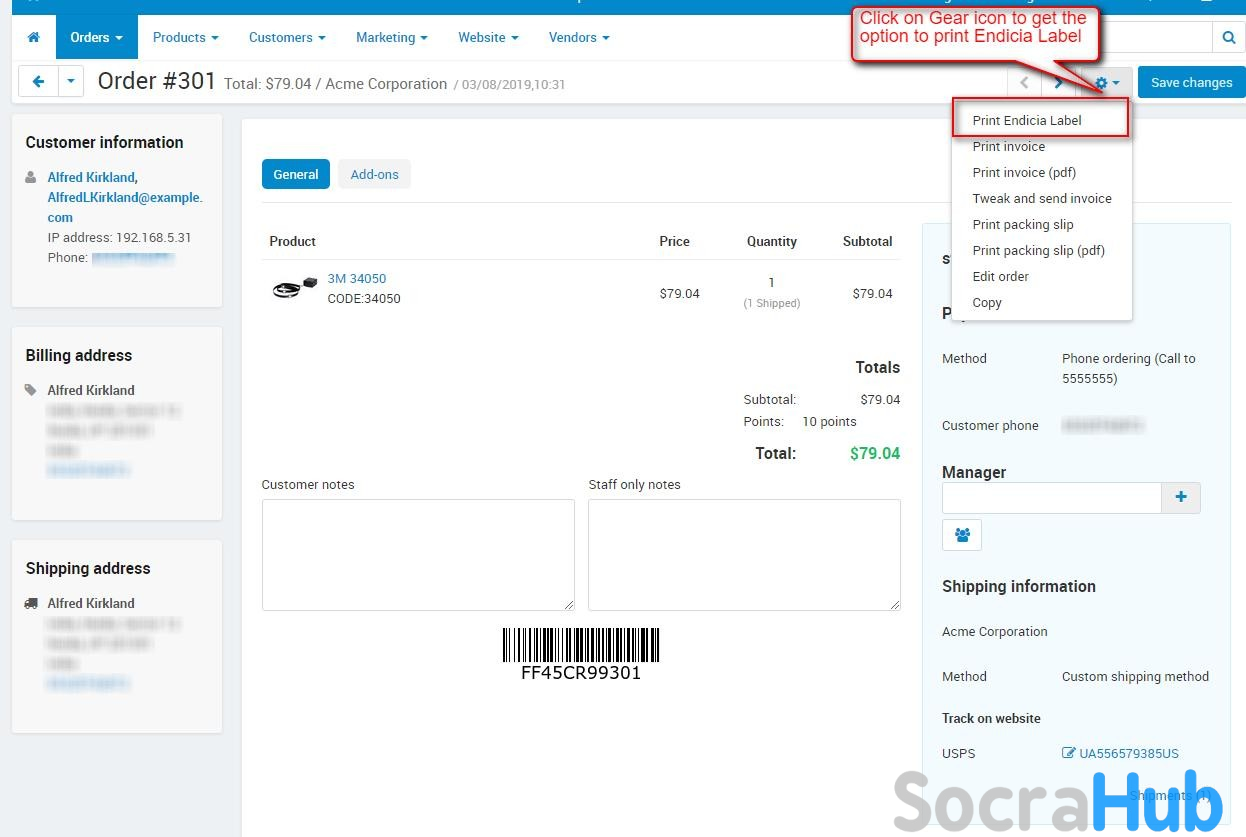The width and height of the screenshot is (1246, 837).
Task: Open the gear actions dropdown
Action: click(x=1106, y=83)
